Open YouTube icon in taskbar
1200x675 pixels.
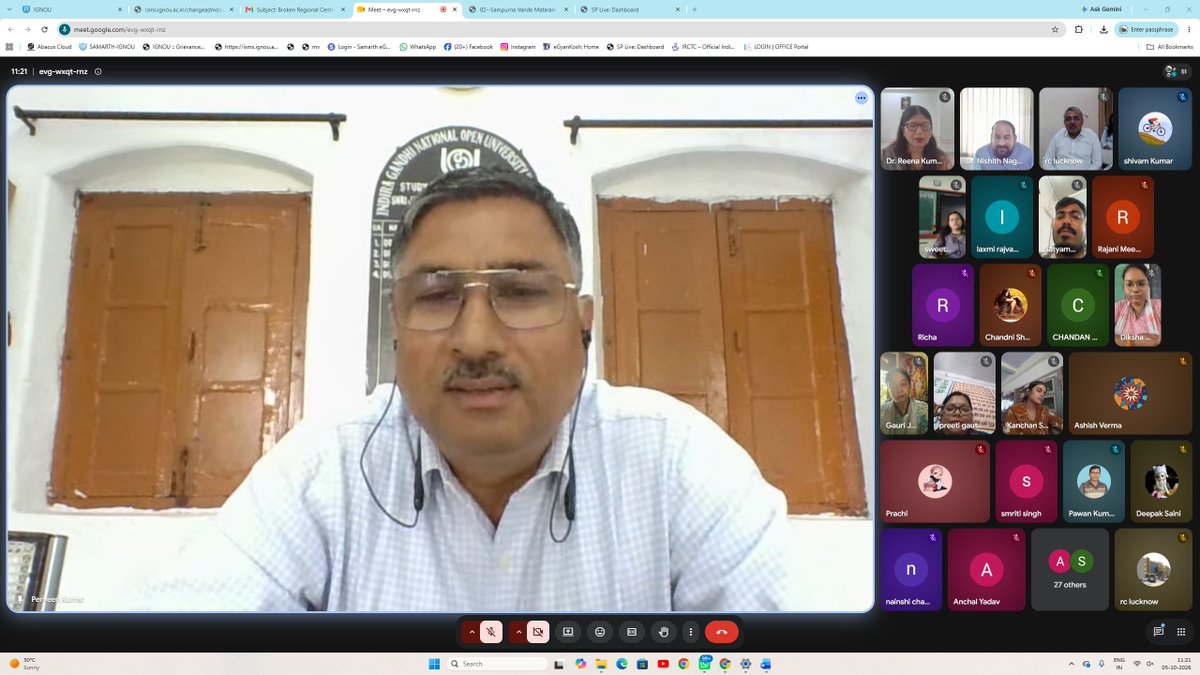(663, 664)
